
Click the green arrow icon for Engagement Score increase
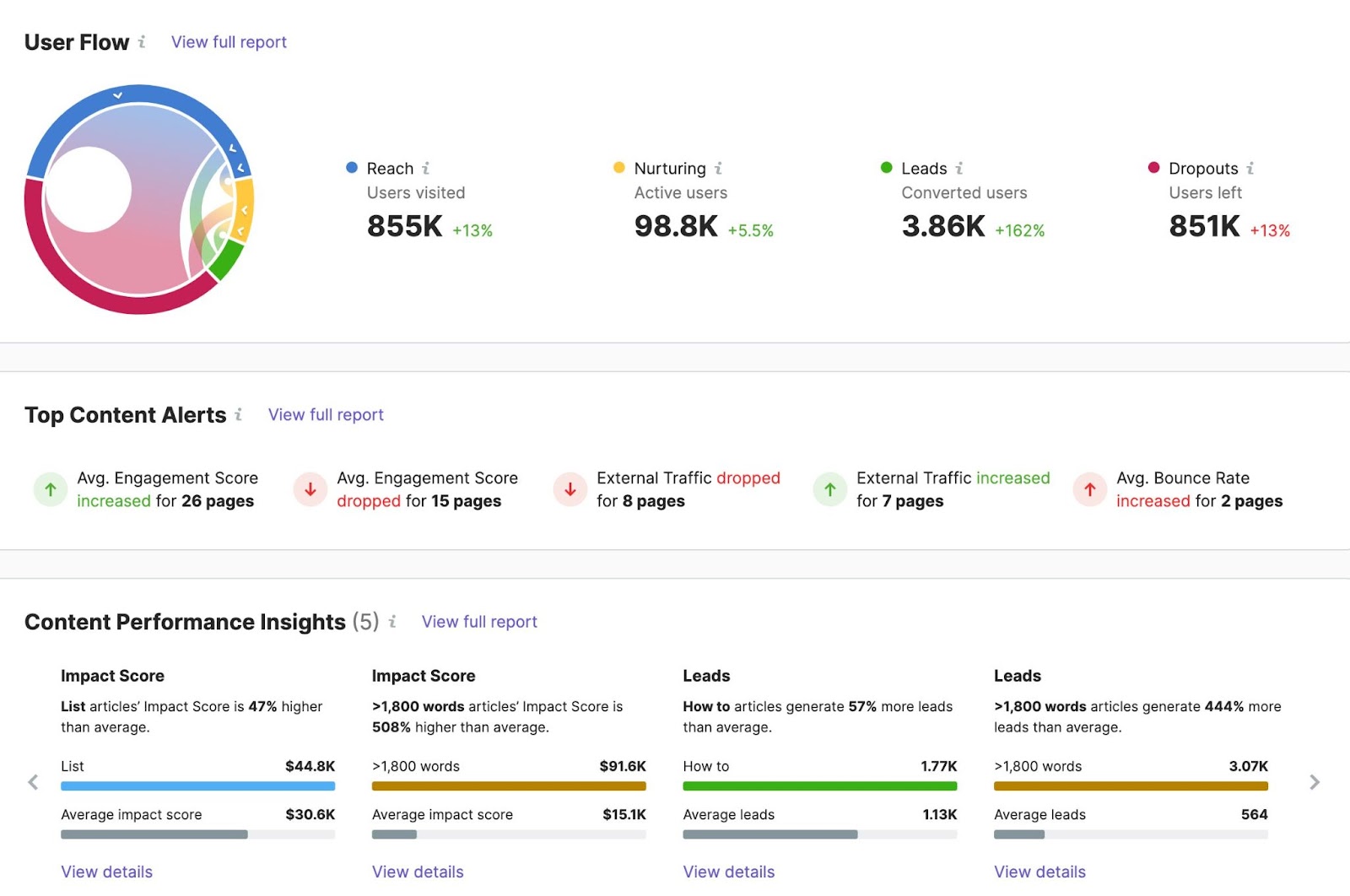point(50,489)
